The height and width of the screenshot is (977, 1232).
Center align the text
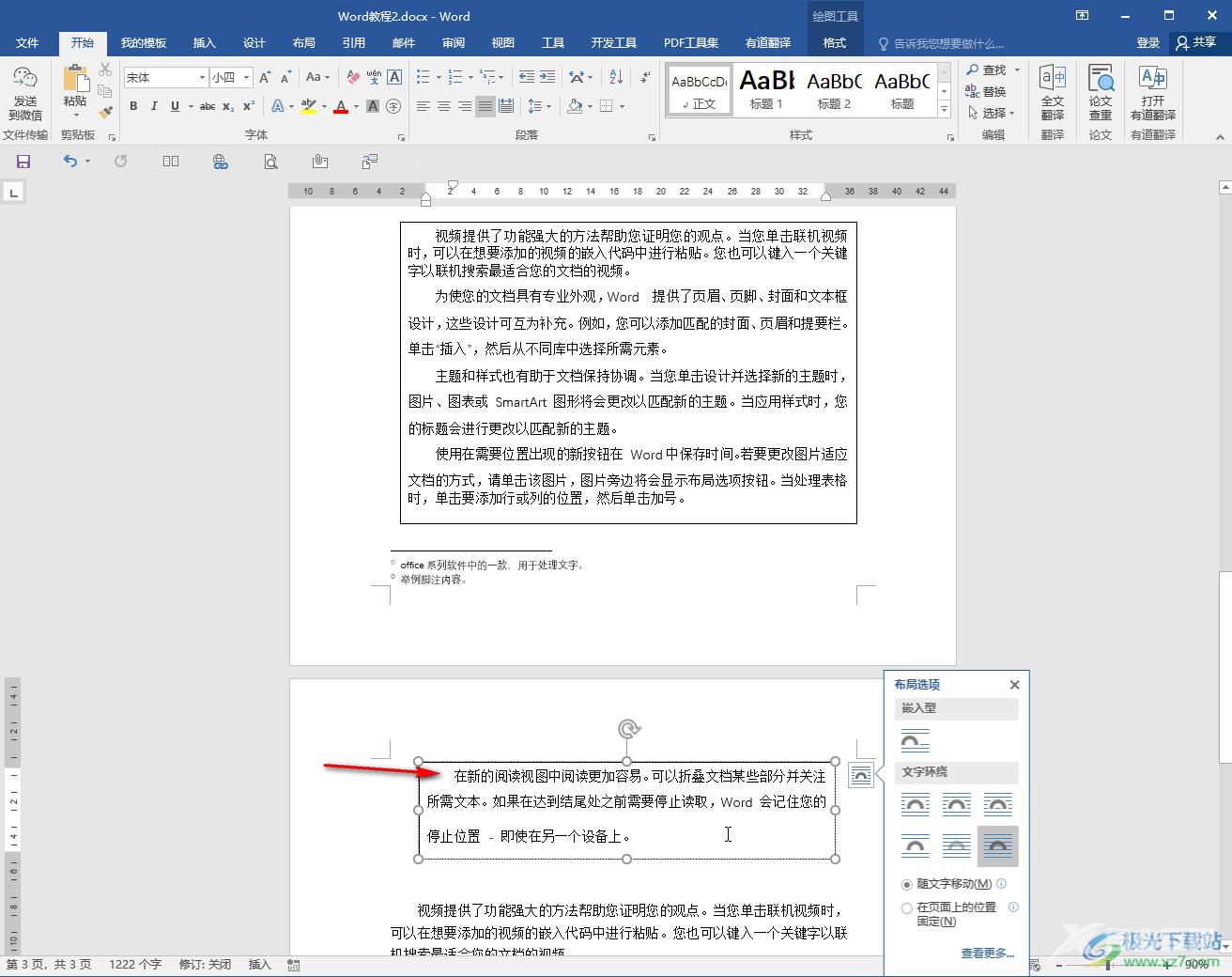(444, 106)
